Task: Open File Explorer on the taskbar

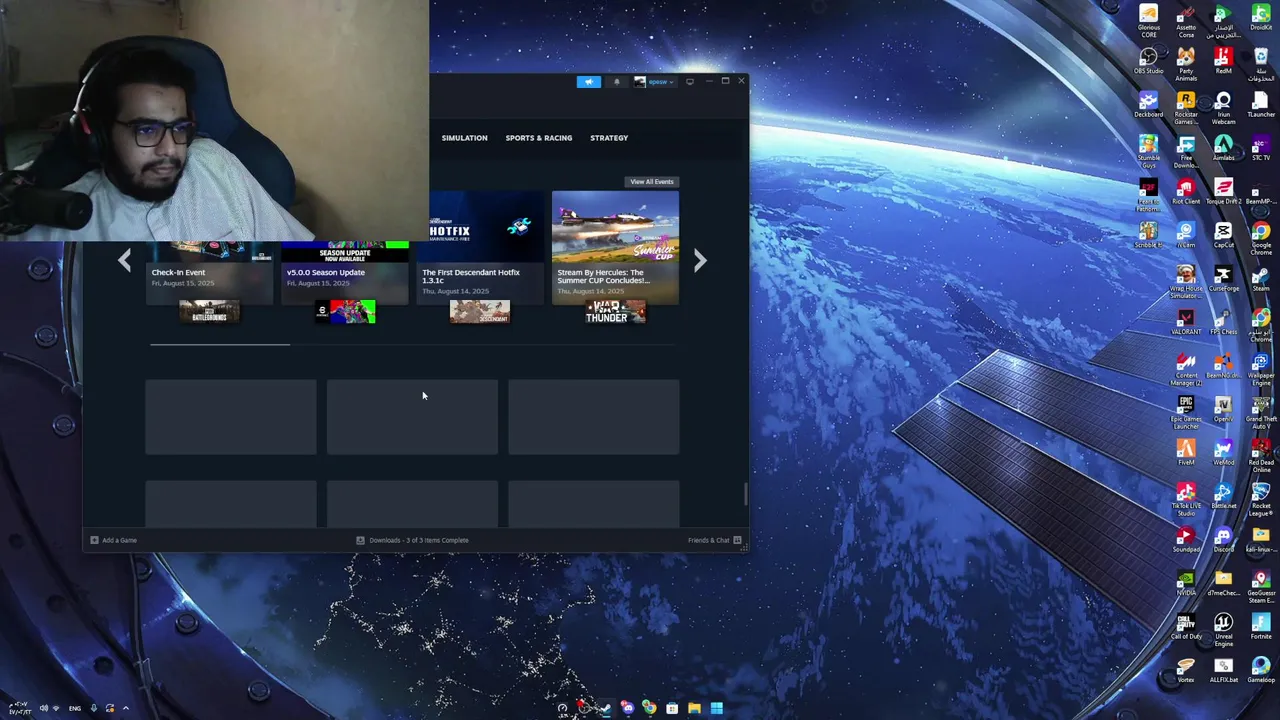Action: point(694,709)
